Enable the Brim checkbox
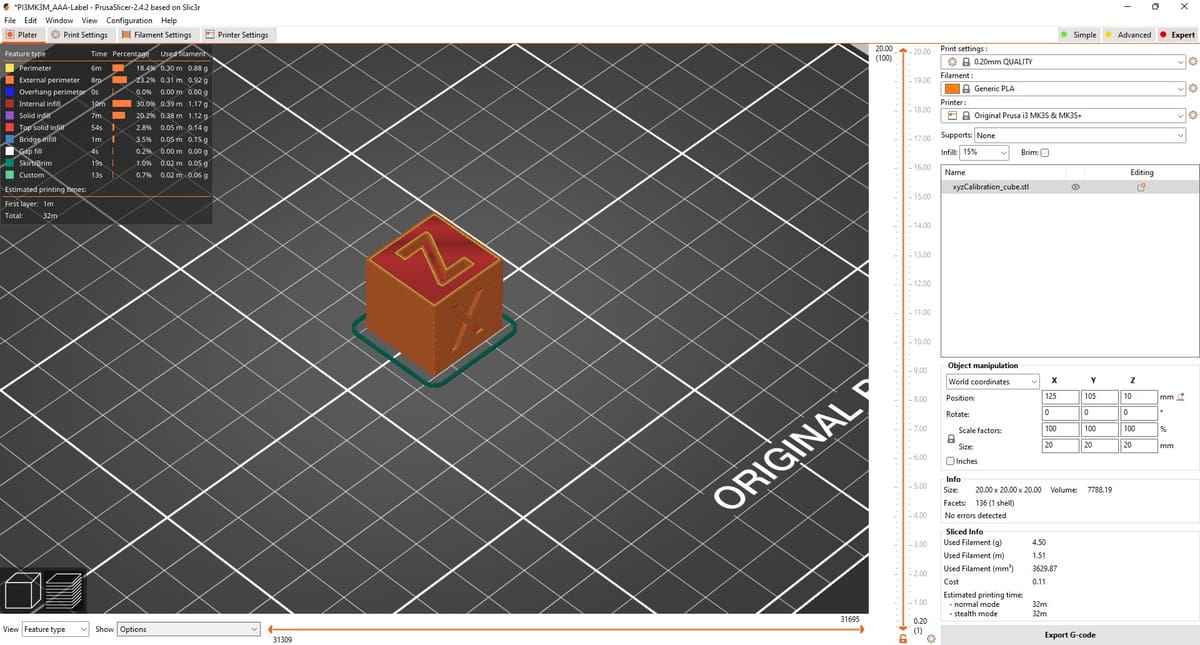The width and height of the screenshot is (1200, 645). pyautogui.click(x=1045, y=153)
